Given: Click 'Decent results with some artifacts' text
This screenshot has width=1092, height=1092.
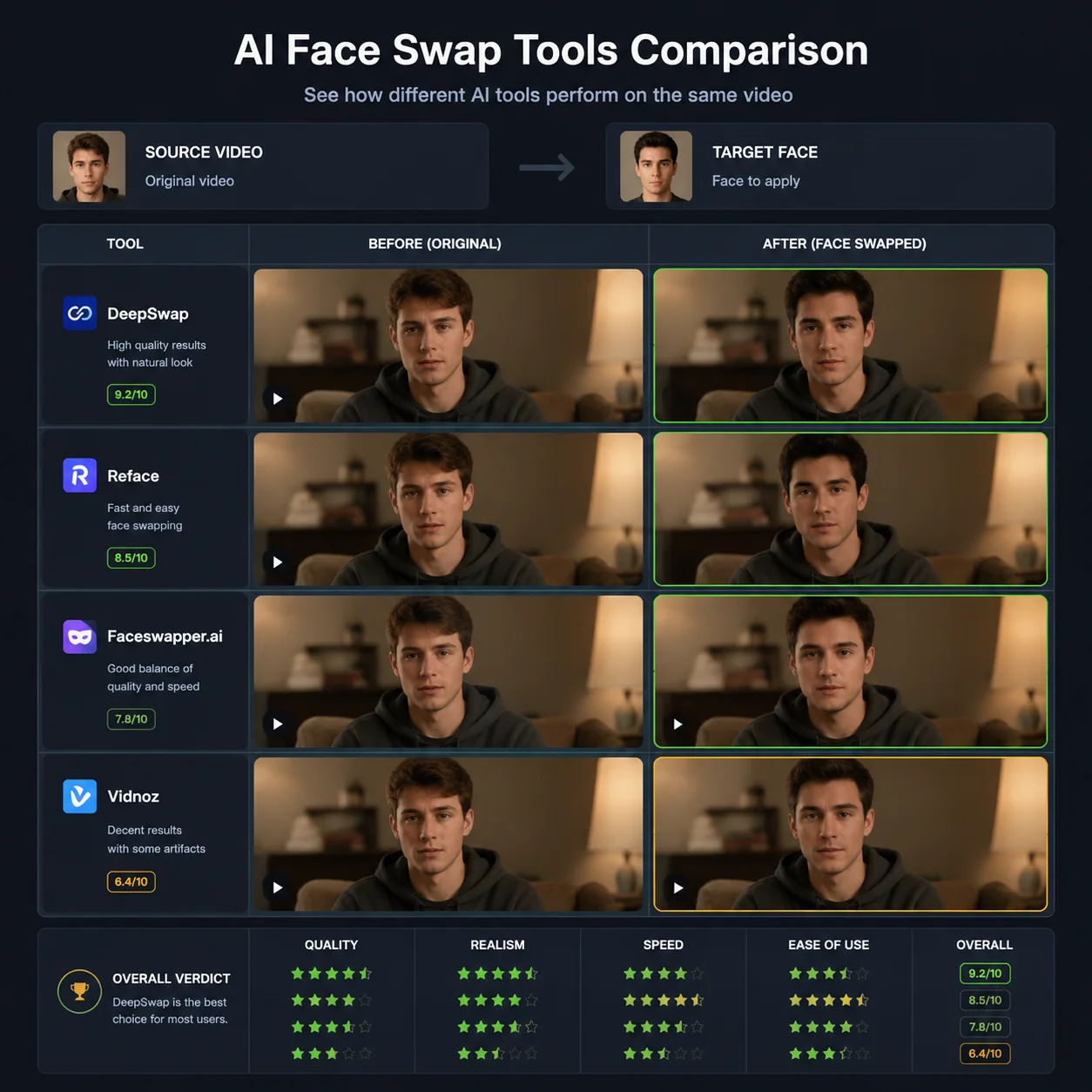Looking at the screenshot, I should pyautogui.click(x=157, y=839).
